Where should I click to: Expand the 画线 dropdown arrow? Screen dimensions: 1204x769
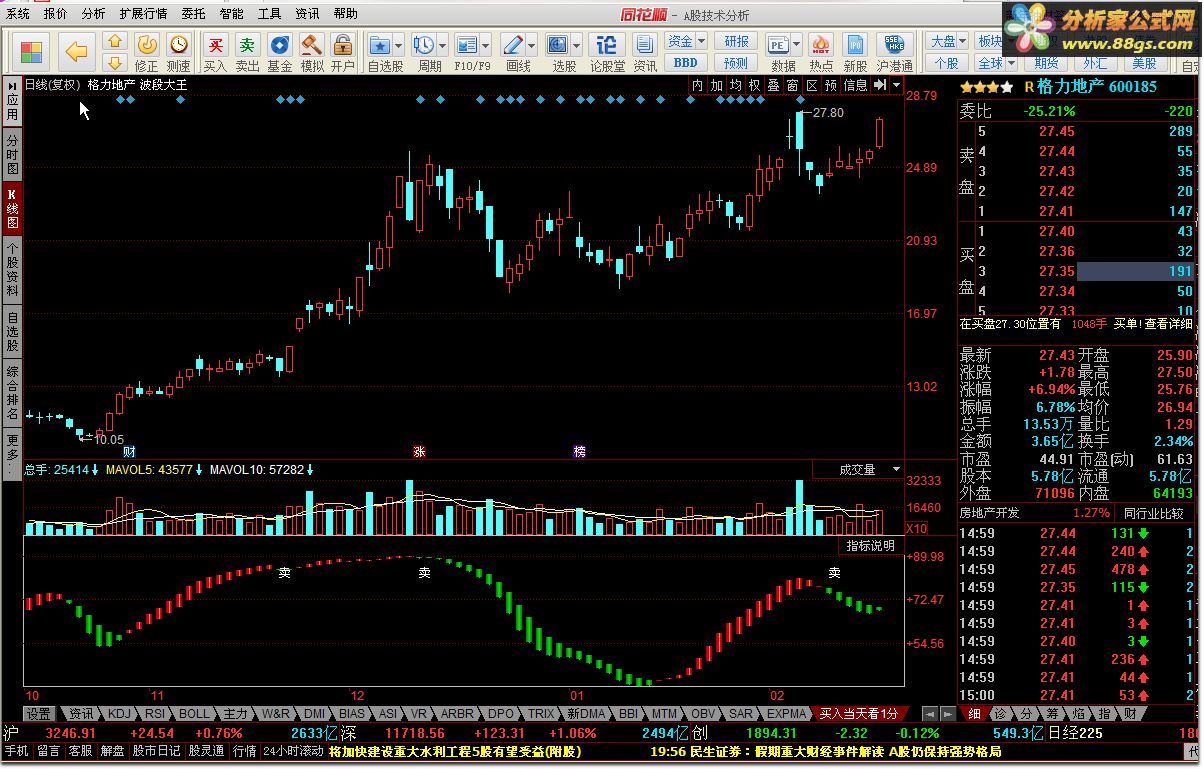tap(532, 45)
